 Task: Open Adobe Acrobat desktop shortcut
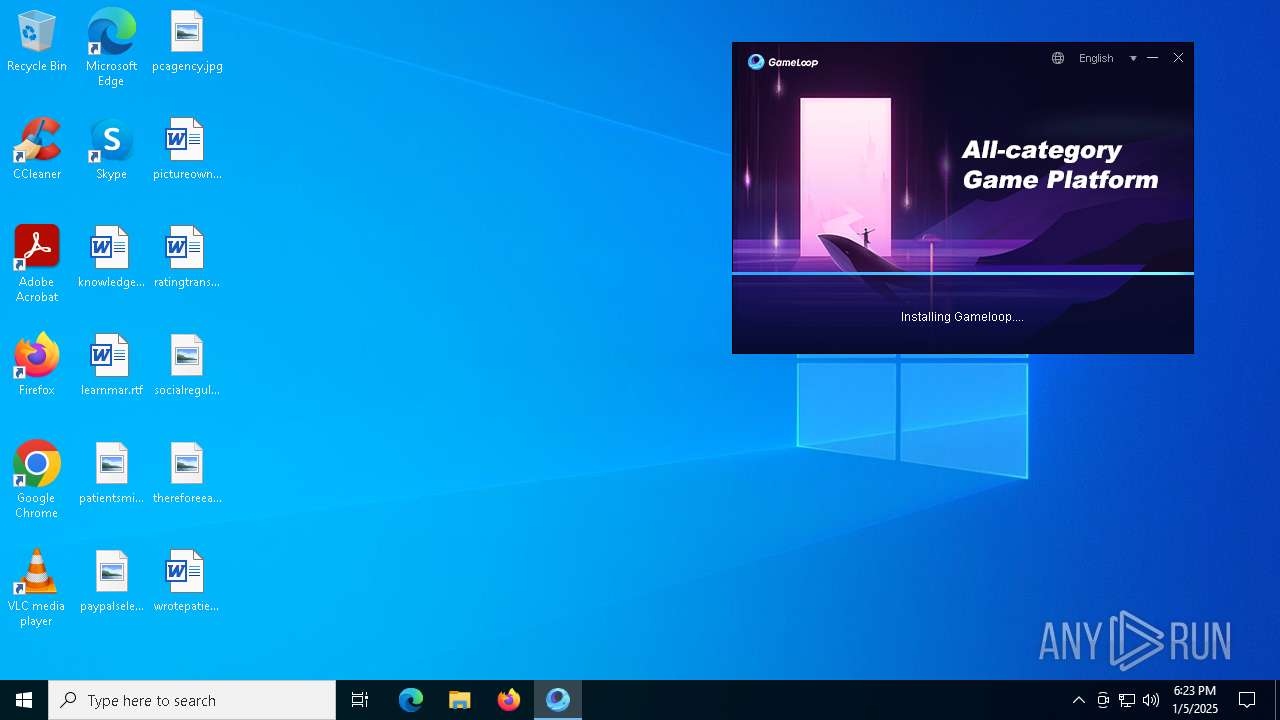[37, 264]
